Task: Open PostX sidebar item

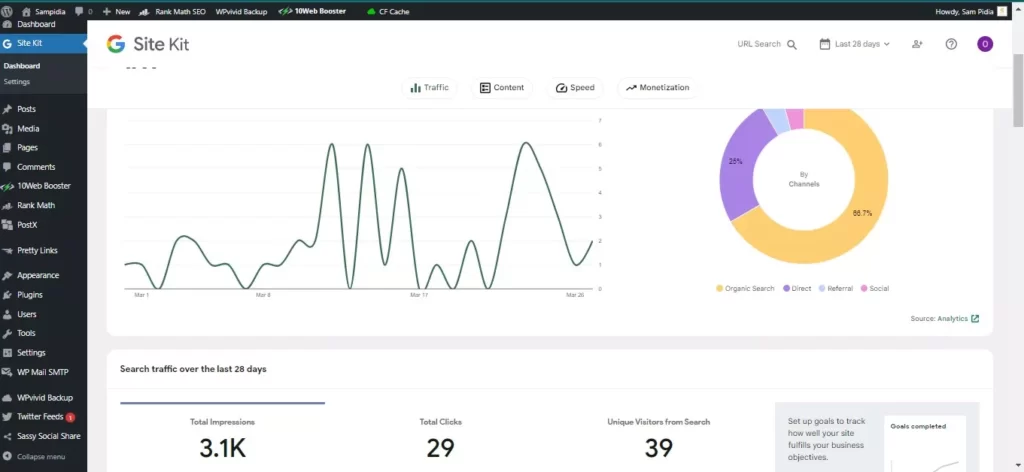Action: tap(43, 225)
